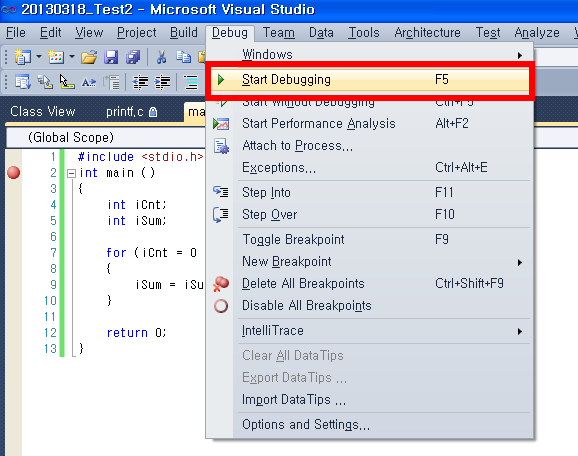Click the Delete All Breakpoints icon
578x456 pixels.
[221, 284]
